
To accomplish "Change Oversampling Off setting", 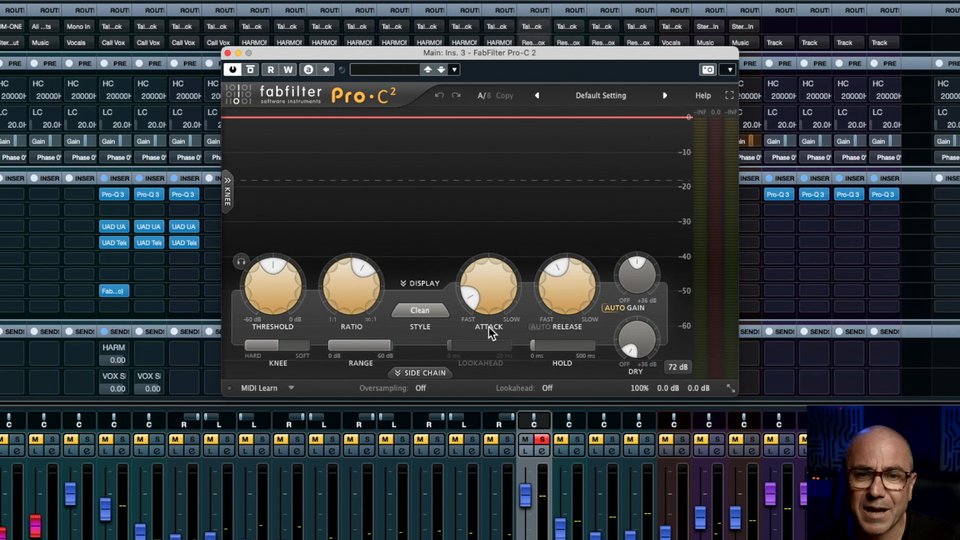I will click(x=421, y=388).
